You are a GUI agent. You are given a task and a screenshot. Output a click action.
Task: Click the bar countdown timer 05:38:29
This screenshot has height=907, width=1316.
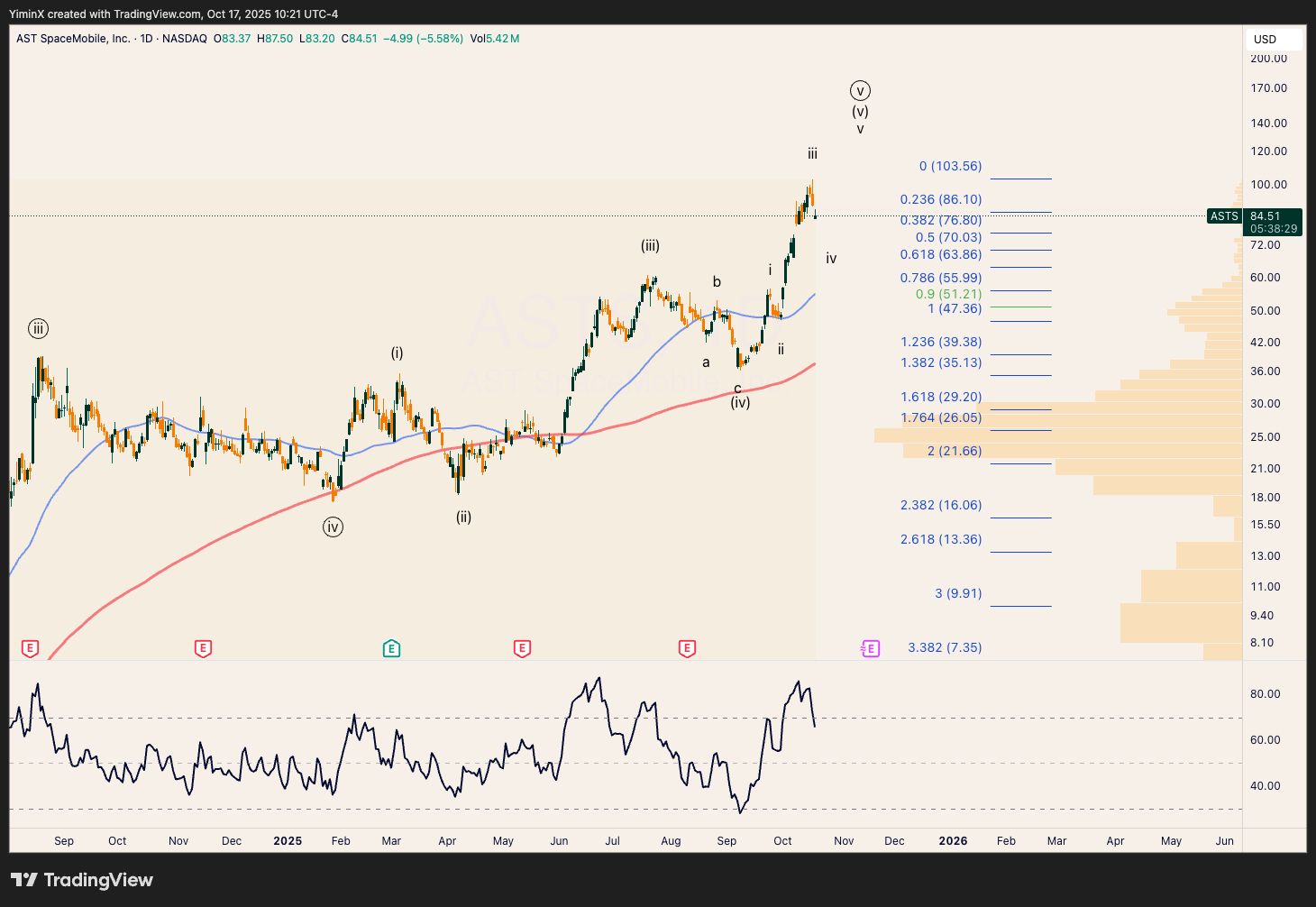point(1274,229)
